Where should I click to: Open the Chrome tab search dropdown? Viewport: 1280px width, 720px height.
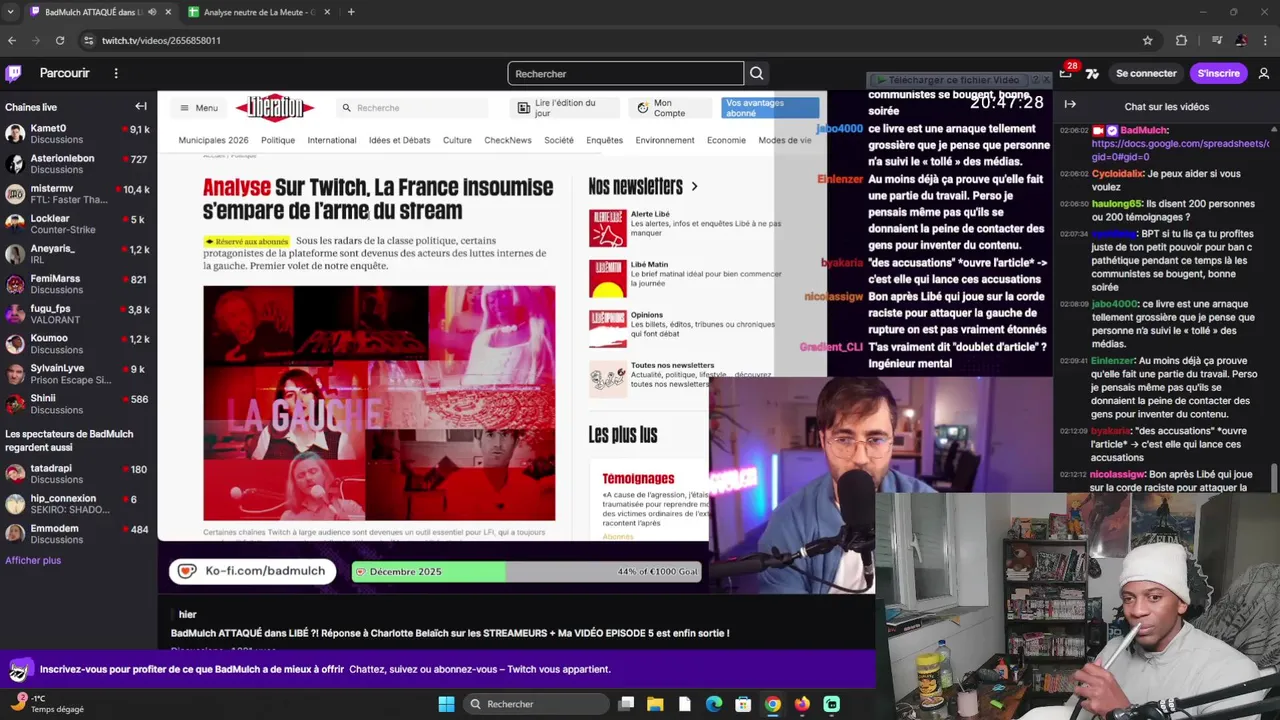coord(10,12)
